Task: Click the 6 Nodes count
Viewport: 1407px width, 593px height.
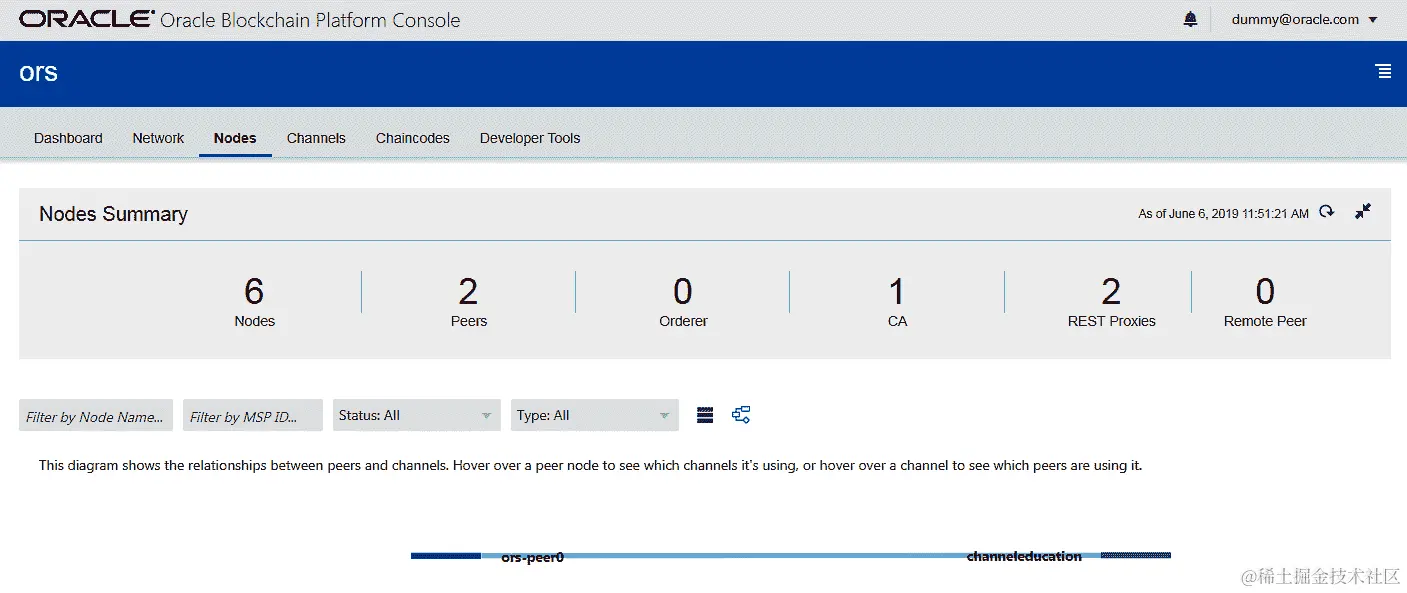Action: tap(254, 301)
